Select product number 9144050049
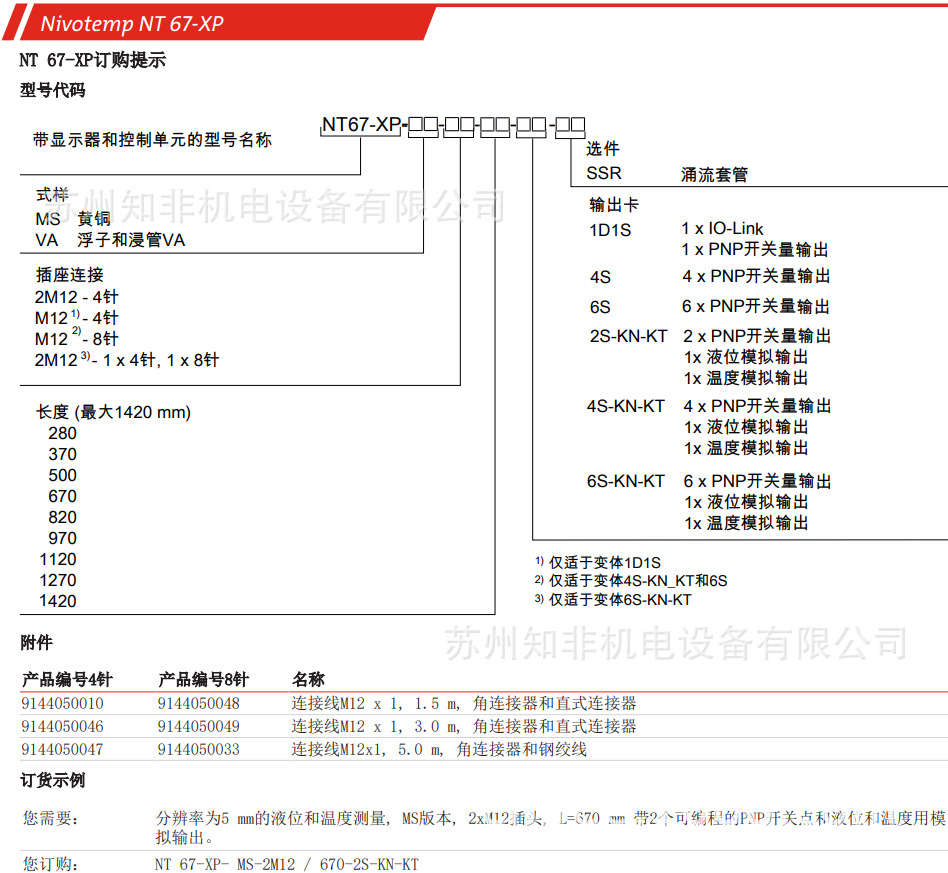Viewport: 948px width, 873px height. point(198,727)
